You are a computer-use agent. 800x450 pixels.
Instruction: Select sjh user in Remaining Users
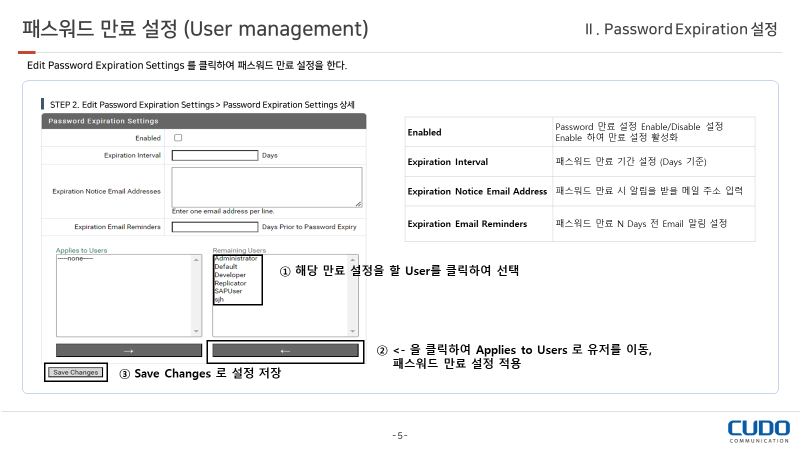pyautogui.click(x=219, y=299)
